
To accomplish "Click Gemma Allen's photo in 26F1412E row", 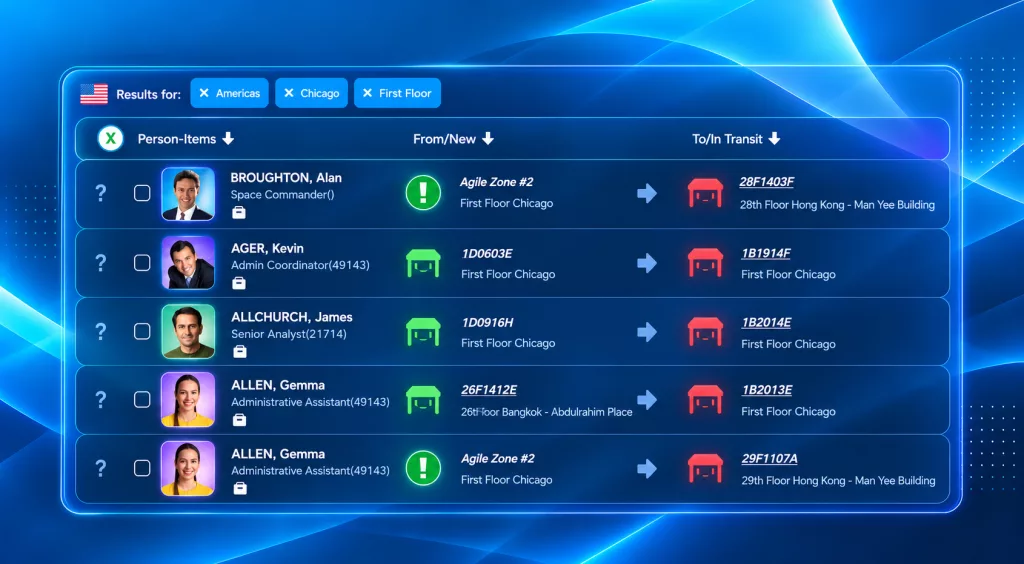I will click(x=188, y=400).
